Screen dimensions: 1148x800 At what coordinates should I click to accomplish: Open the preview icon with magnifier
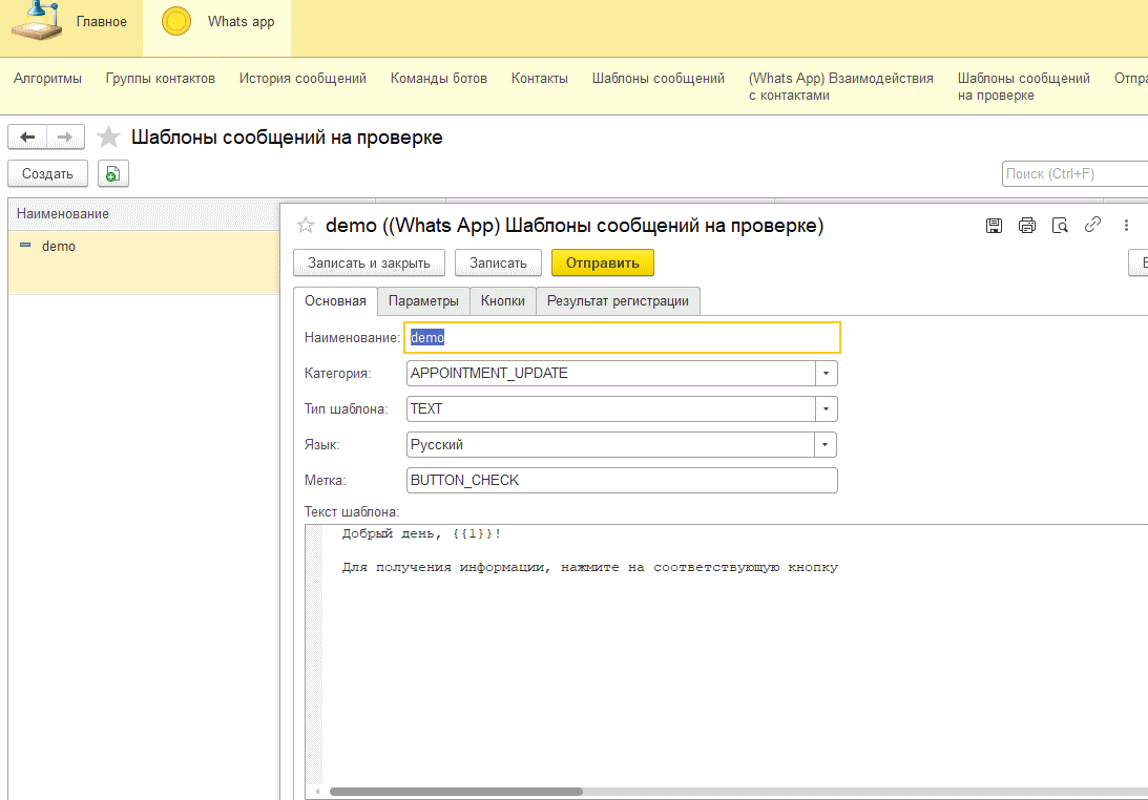1059,225
